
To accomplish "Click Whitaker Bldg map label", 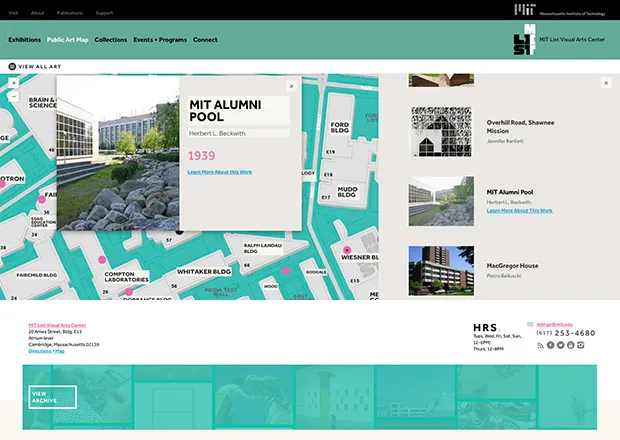I will point(204,272).
